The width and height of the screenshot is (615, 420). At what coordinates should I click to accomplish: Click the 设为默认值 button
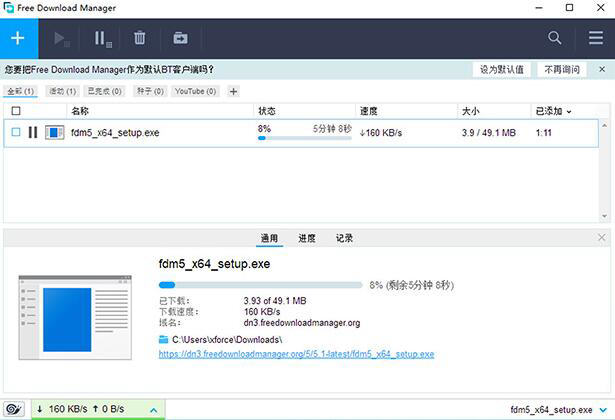coord(502,70)
